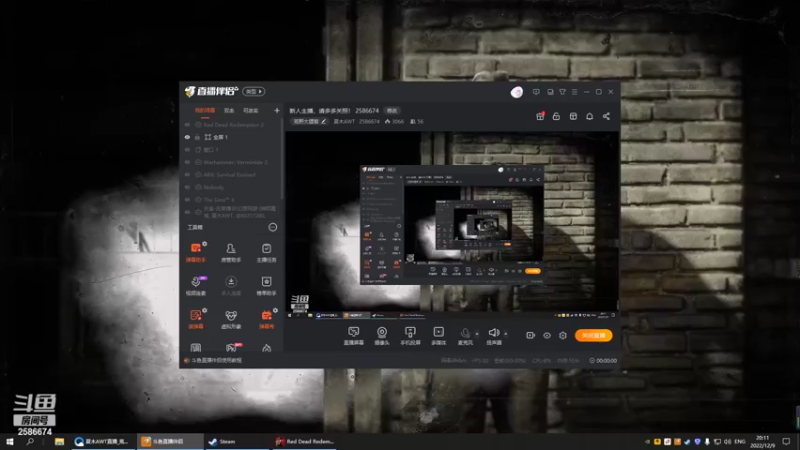Screen dimensions: 800x450
Task: Click the user avatar in title bar
Action: (516, 92)
